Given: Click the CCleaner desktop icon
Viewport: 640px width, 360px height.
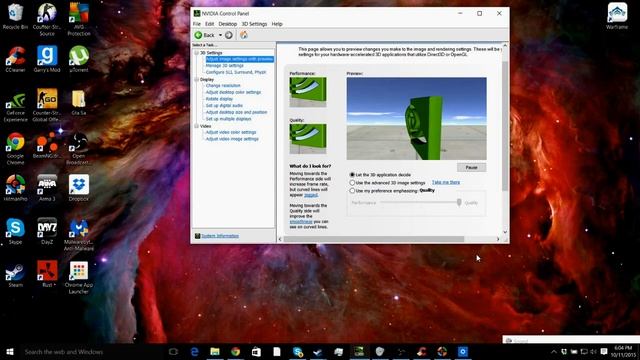Looking at the screenshot, I should 15,57.
